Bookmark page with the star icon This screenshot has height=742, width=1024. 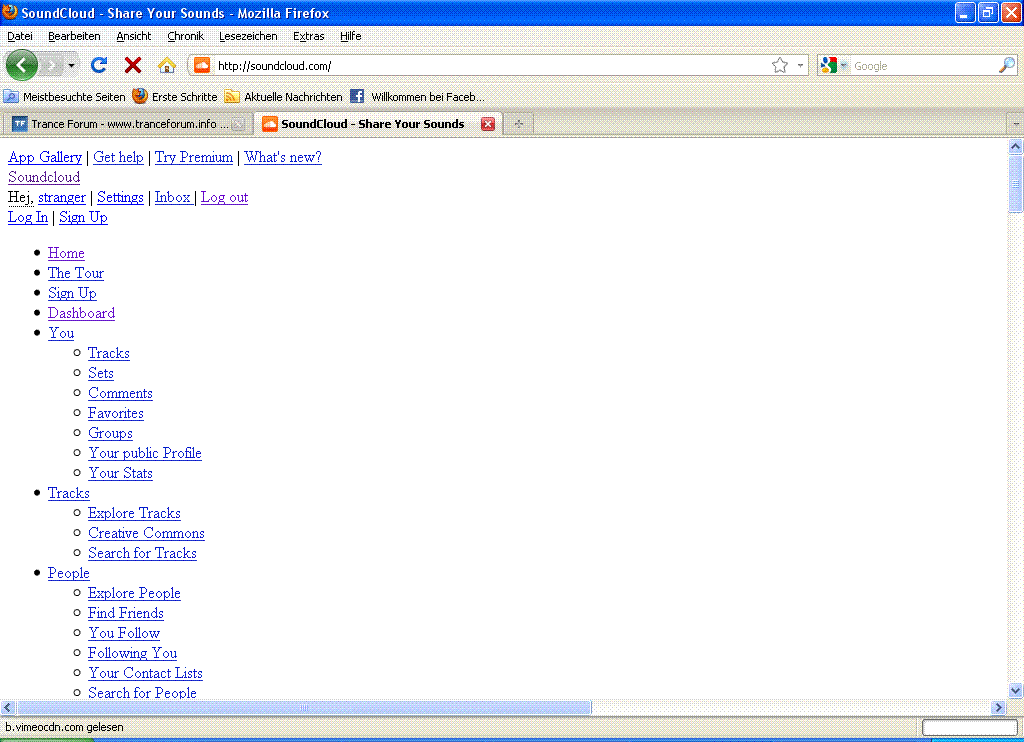[780, 65]
